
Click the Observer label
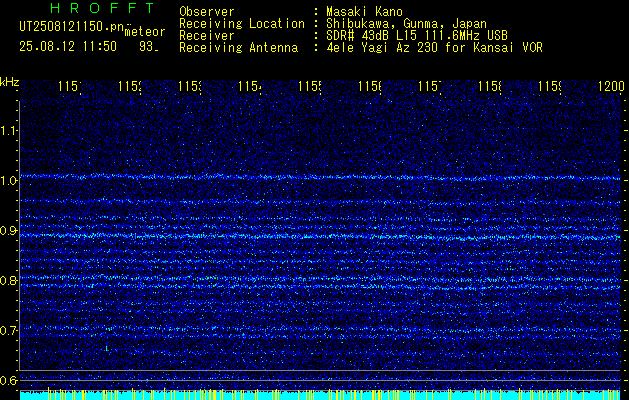click(x=207, y=12)
